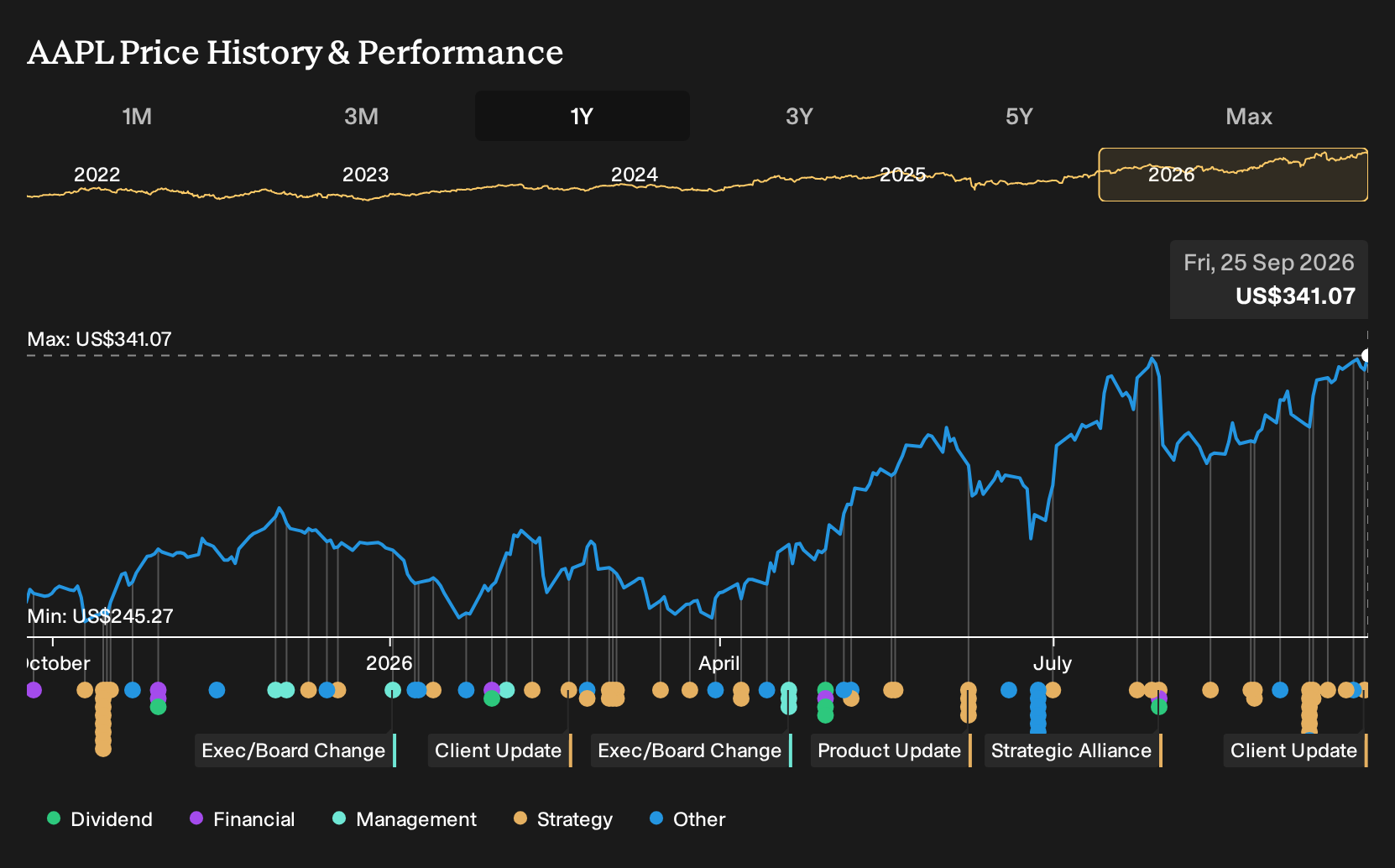
Task: Switch to the 1M time range tab
Action: [x=137, y=116]
